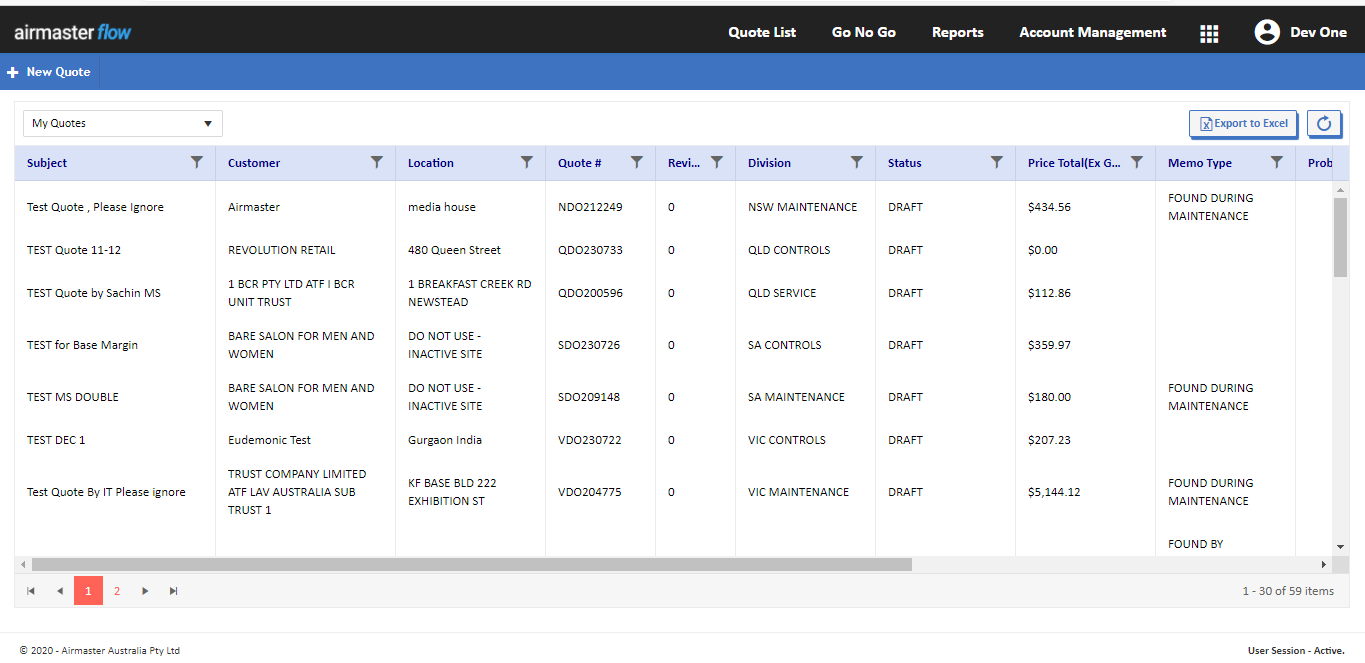Click vertical scrollbar up arrow
Image resolution: width=1365 pixels, height=663 pixels.
1340,189
